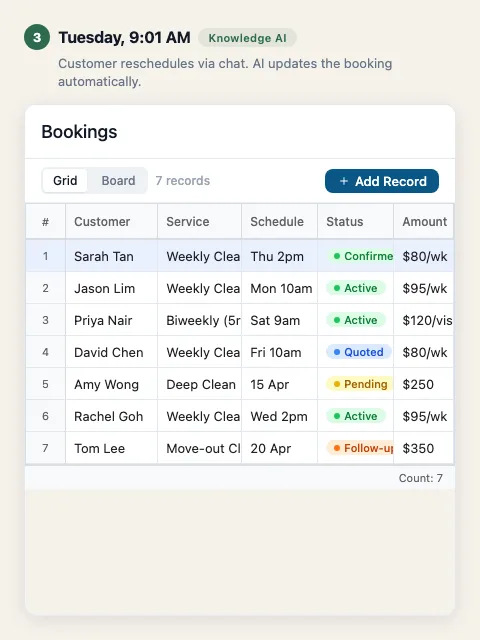Click the # column header
Viewport: 480px width, 640px height.
pyautogui.click(x=45, y=221)
